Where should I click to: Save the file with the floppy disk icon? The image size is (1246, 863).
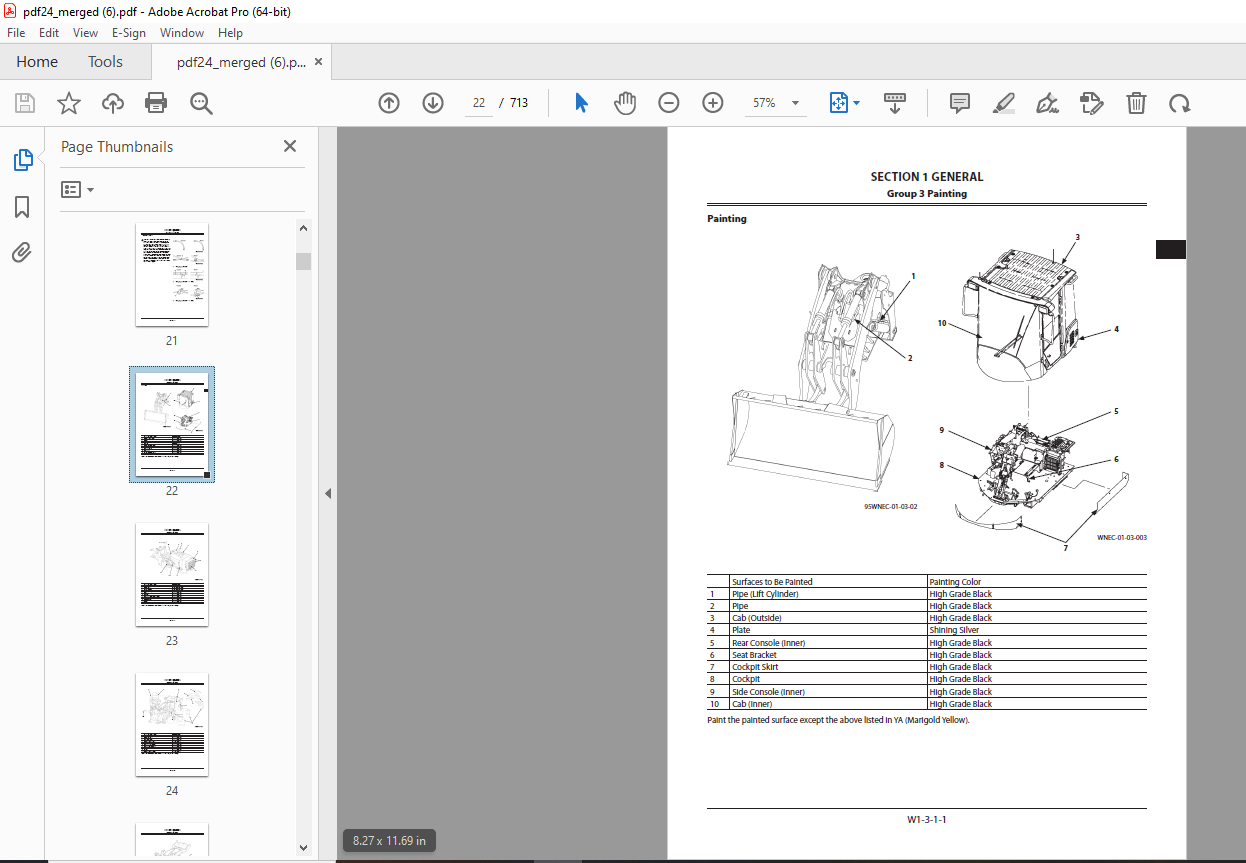(25, 103)
